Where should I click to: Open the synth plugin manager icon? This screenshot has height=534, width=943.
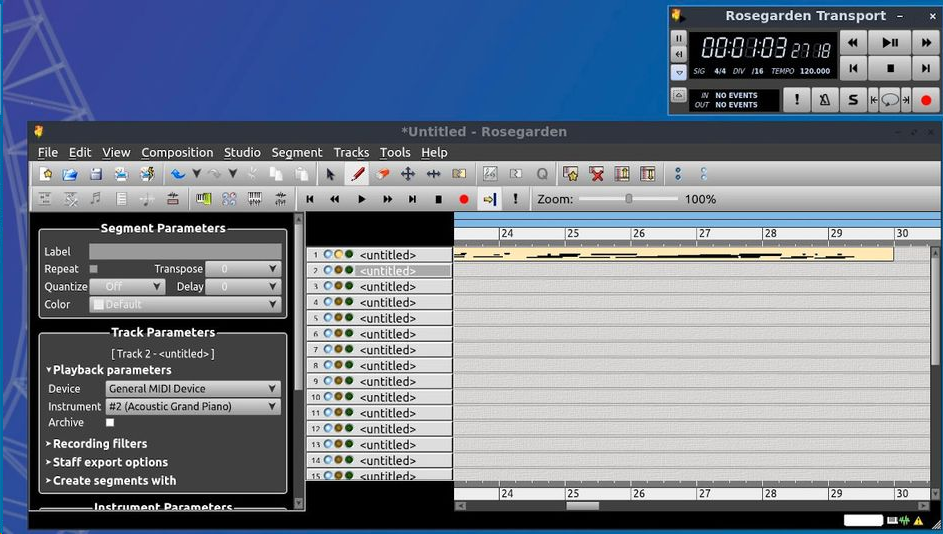pyautogui.click(x=229, y=199)
